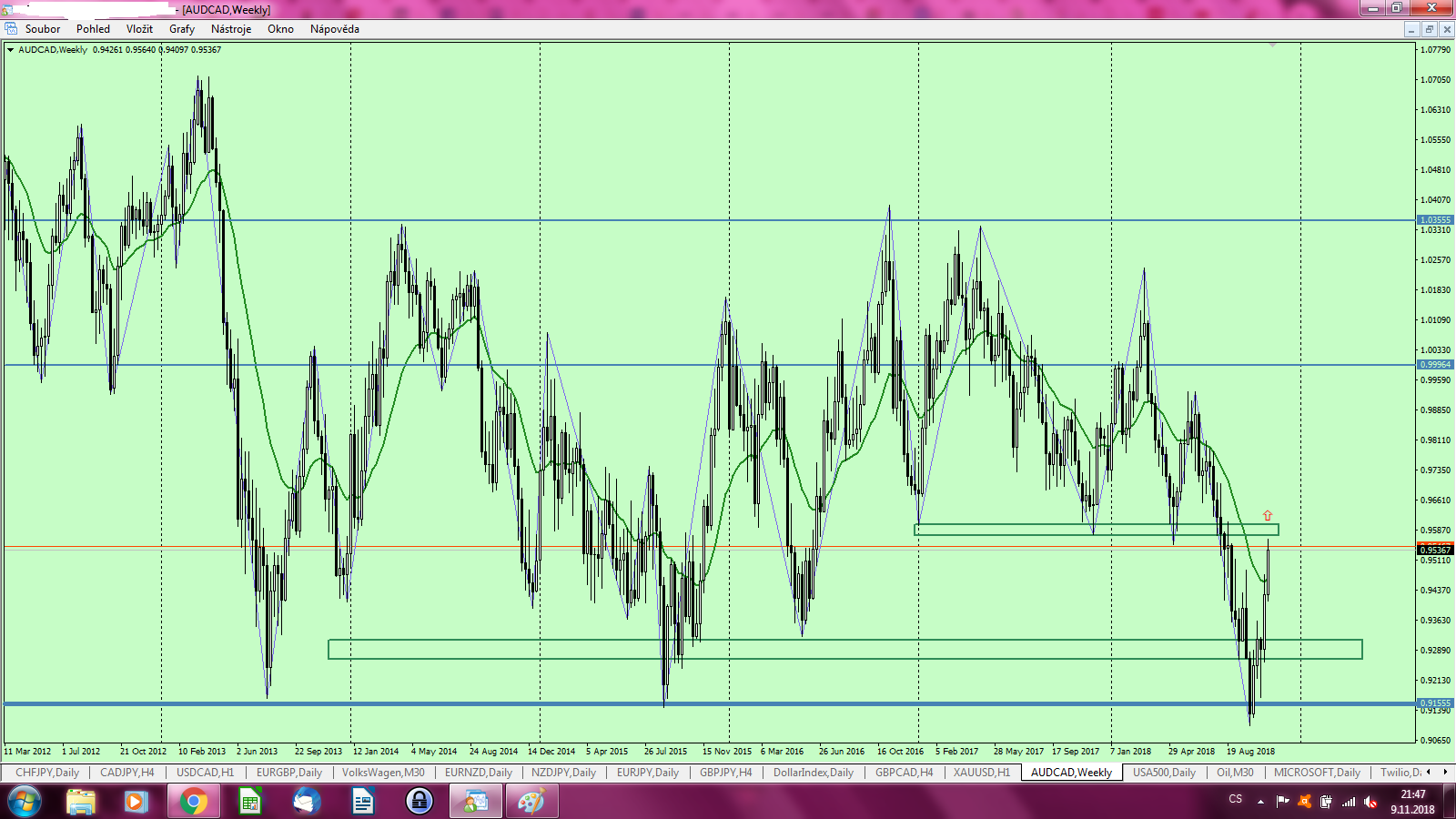Click the CS language indicator in tray
The width and height of the screenshot is (1456, 819).
1235,800
